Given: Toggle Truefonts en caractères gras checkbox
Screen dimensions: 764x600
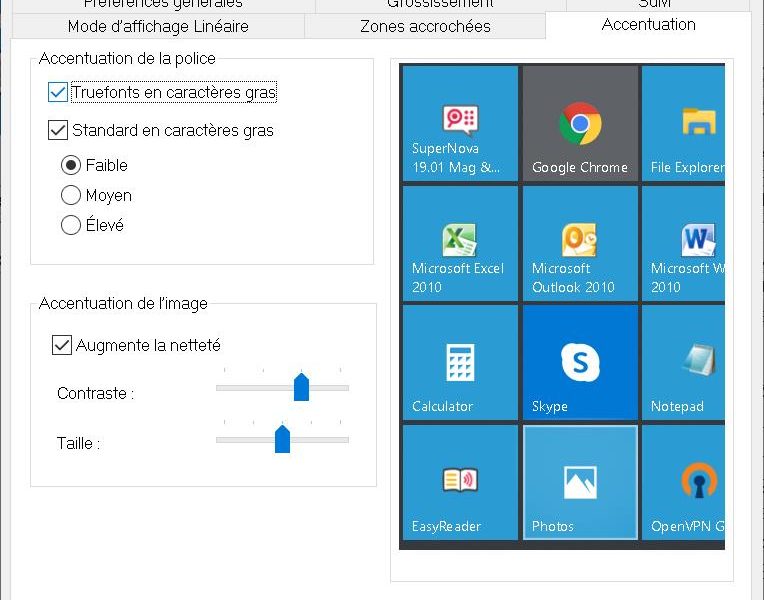Looking at the screenshot, I should pyautogui.click(x=58, y=92).
